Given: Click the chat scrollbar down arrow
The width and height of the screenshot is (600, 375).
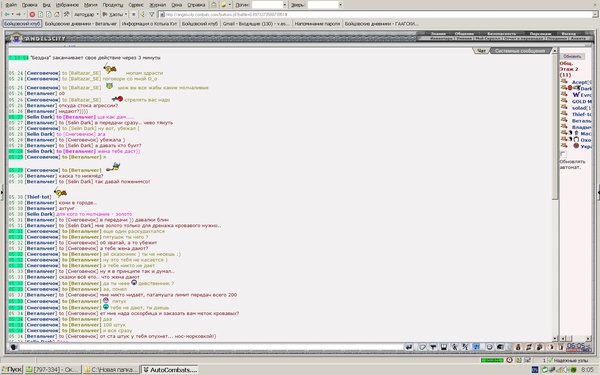Looking at the screenshot, I should 555,339.
